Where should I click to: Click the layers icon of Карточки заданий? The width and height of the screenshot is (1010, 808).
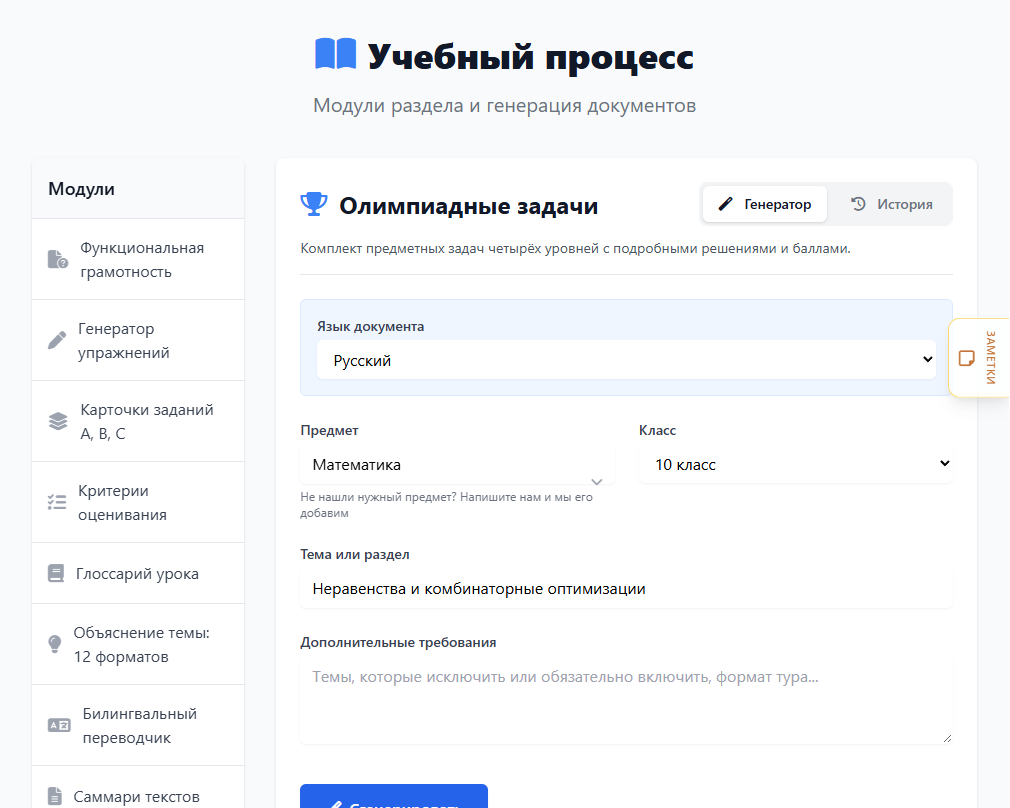point(58,421)
